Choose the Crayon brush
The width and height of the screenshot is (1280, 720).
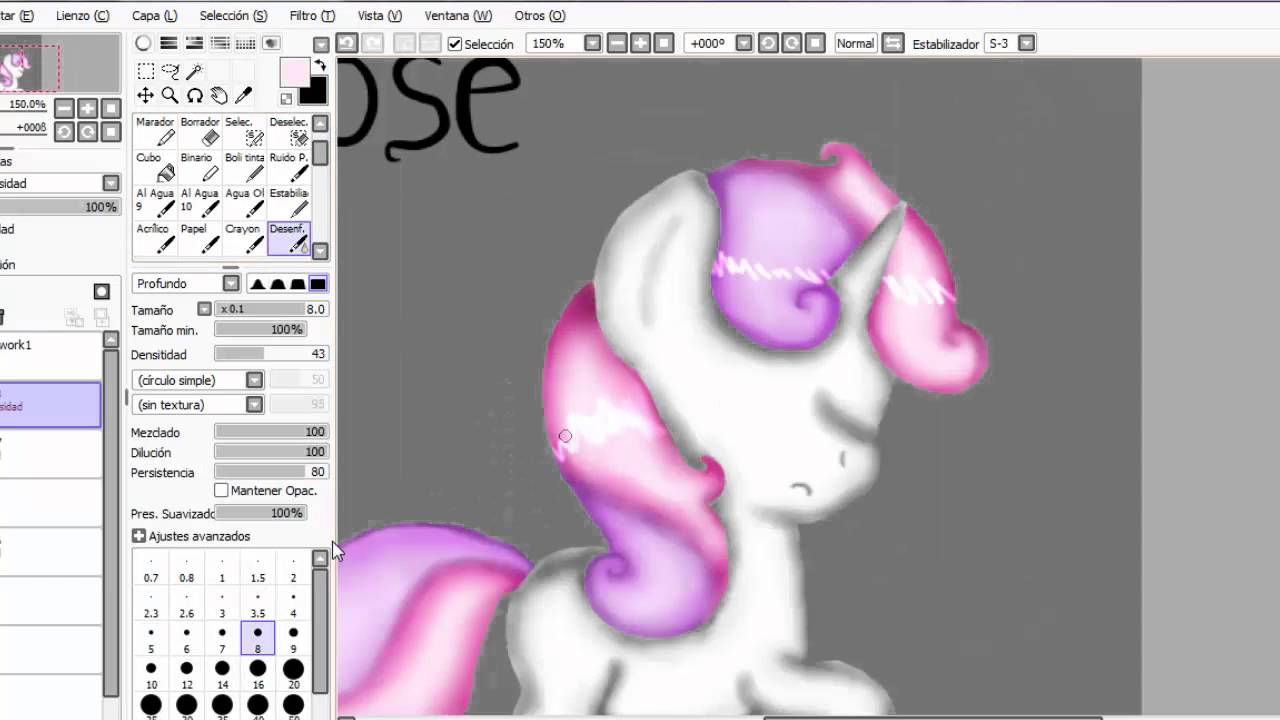[x=244, y=238]
